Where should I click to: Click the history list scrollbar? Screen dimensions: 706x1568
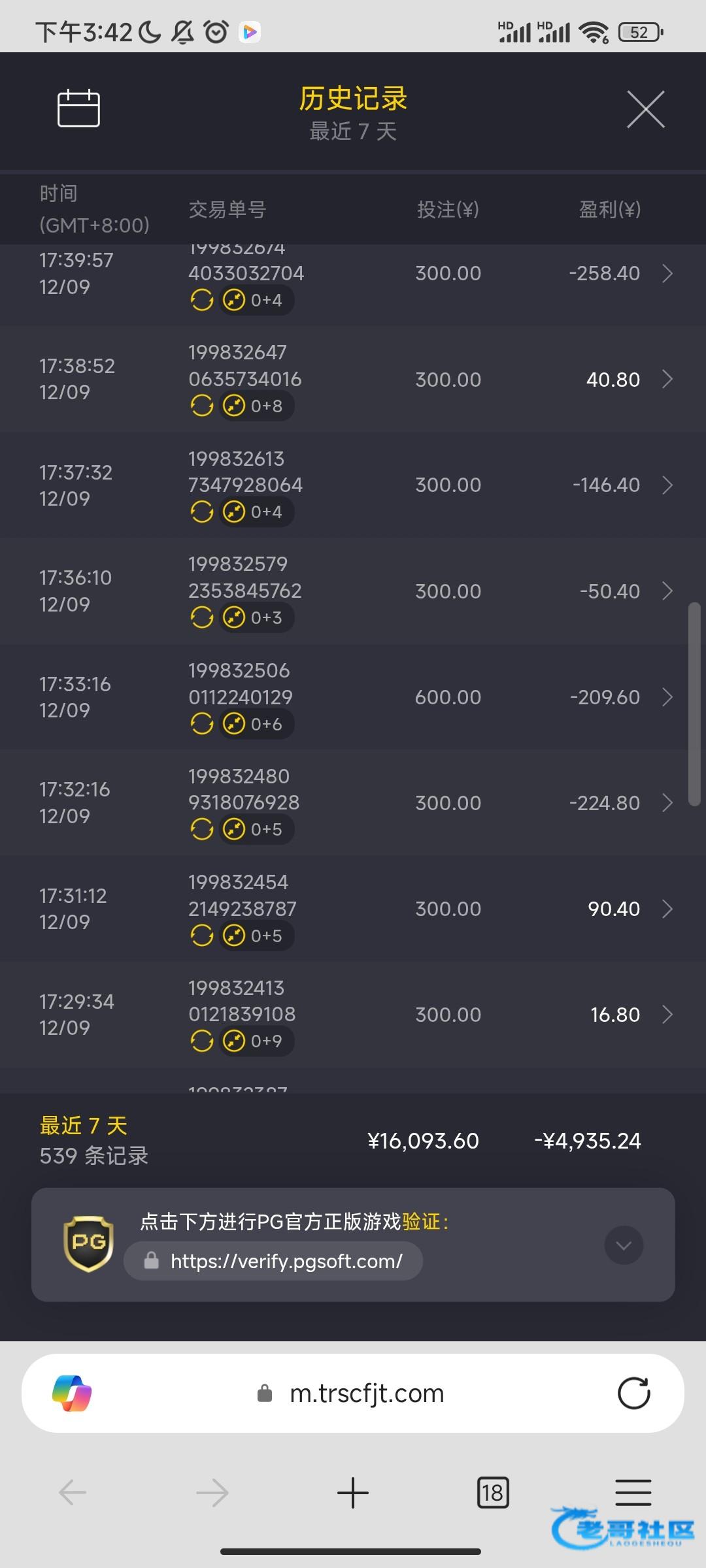694,704
